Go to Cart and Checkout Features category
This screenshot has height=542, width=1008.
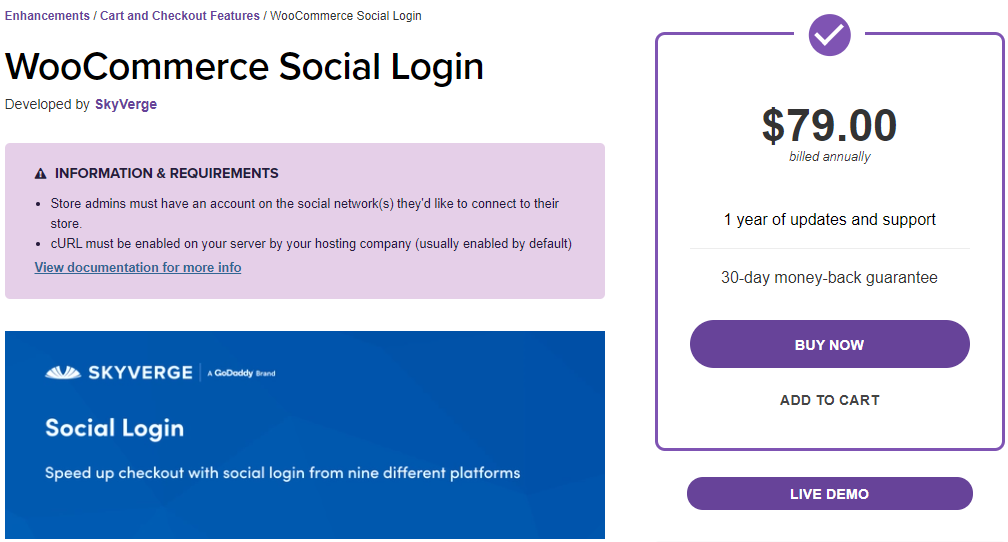tap(180, 15)
